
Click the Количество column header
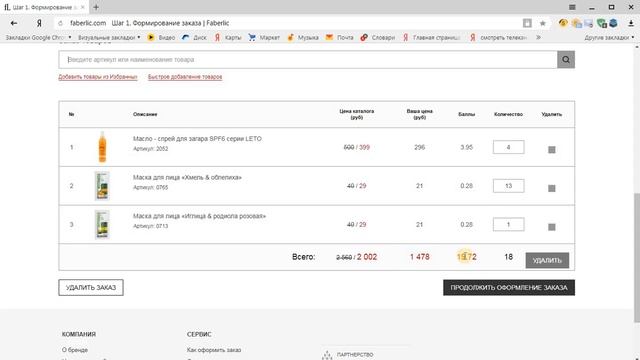point(508,114)
